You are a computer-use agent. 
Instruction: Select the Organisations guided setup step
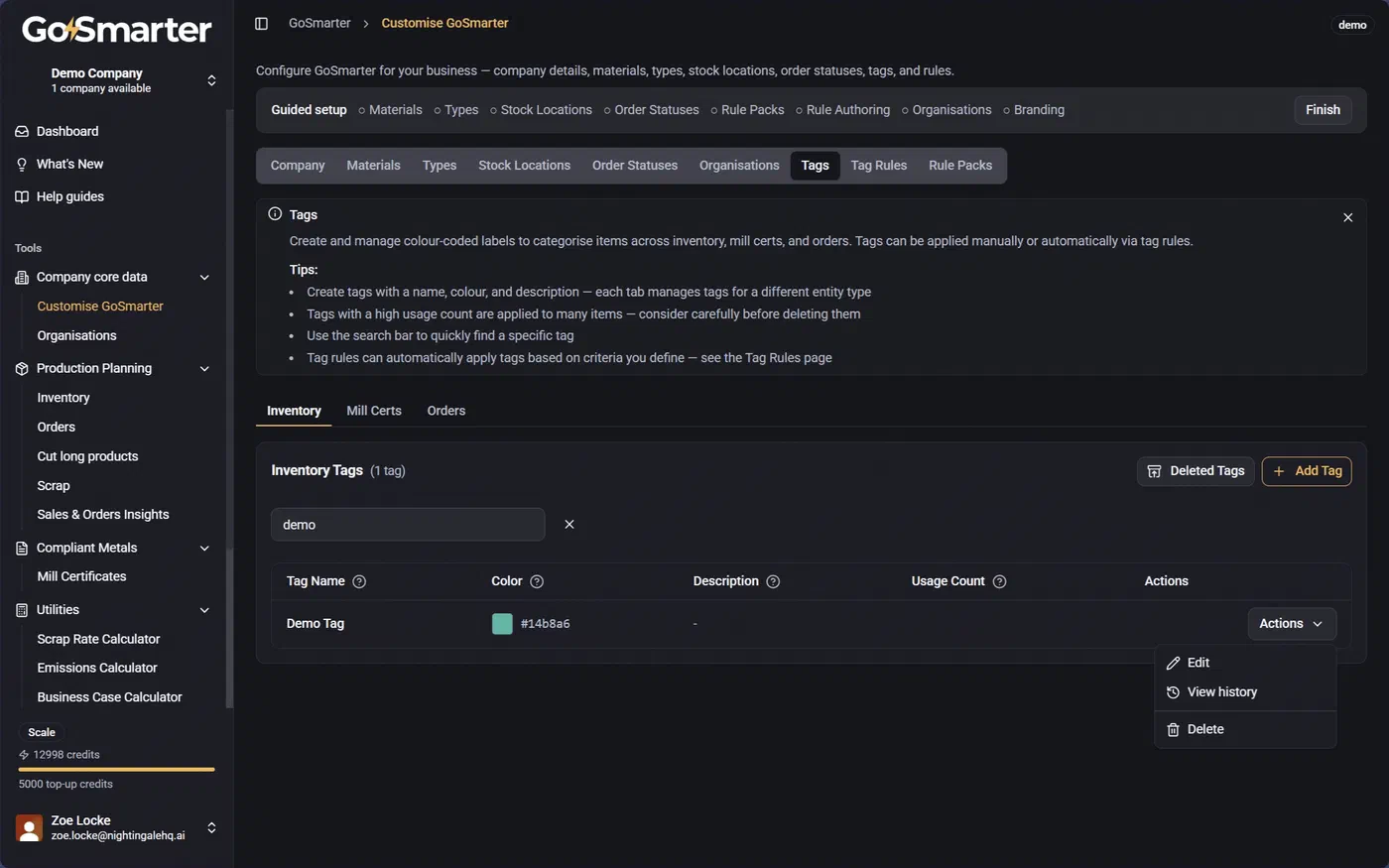tap(947, 110)
